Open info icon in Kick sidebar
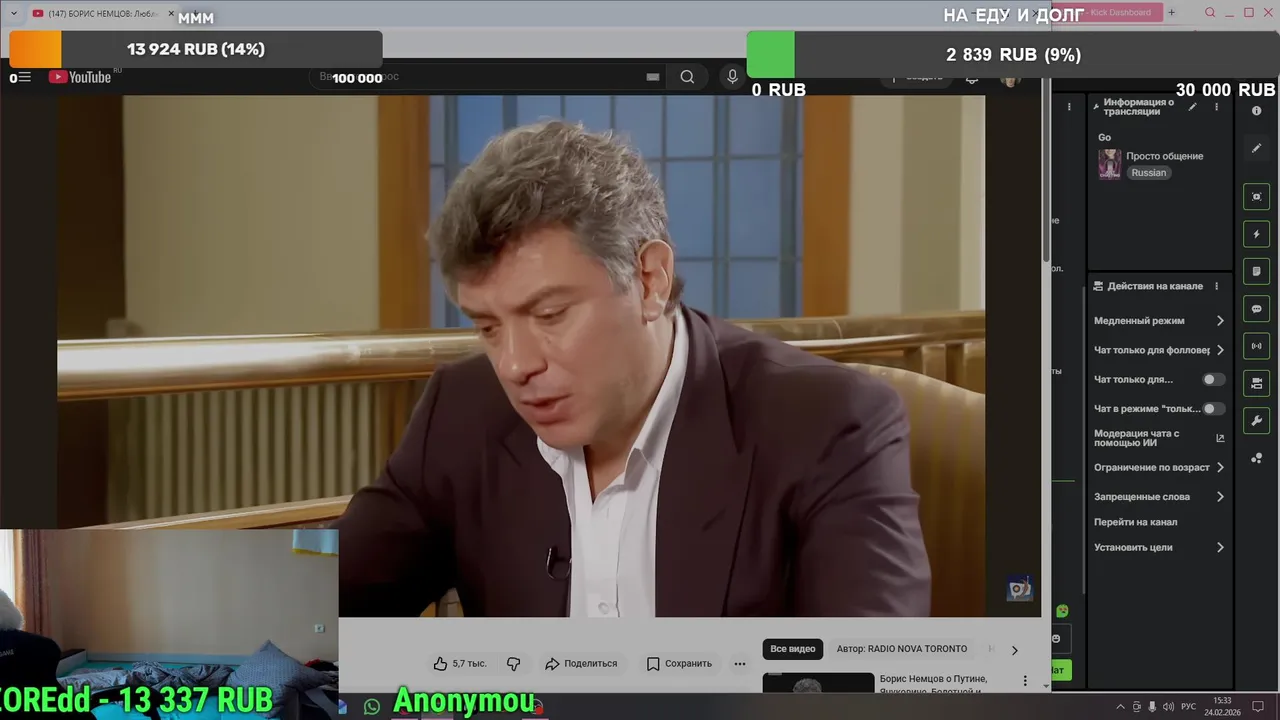This screenshot has height=720, width=1280. (x=1257, y=111)
